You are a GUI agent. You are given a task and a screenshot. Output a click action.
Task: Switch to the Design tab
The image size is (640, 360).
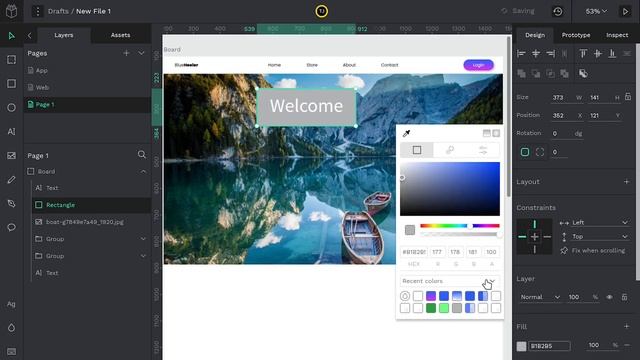pos(535,35)
